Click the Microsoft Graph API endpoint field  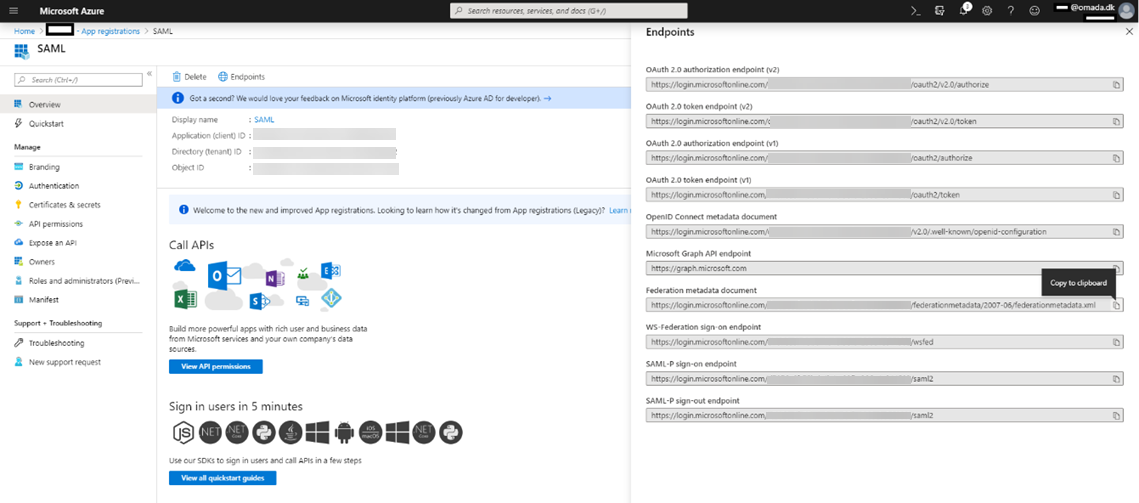[884, 268]
